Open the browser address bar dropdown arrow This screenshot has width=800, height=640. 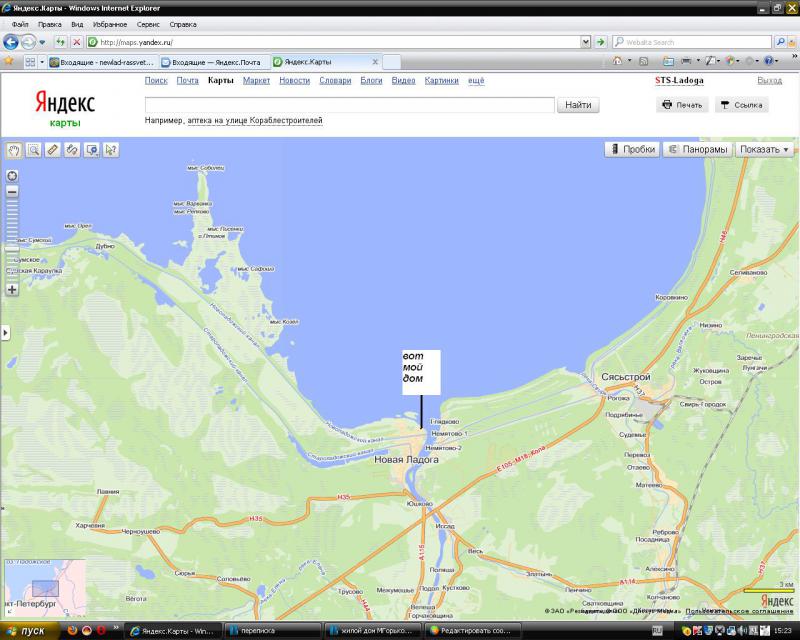coord(586,42)
